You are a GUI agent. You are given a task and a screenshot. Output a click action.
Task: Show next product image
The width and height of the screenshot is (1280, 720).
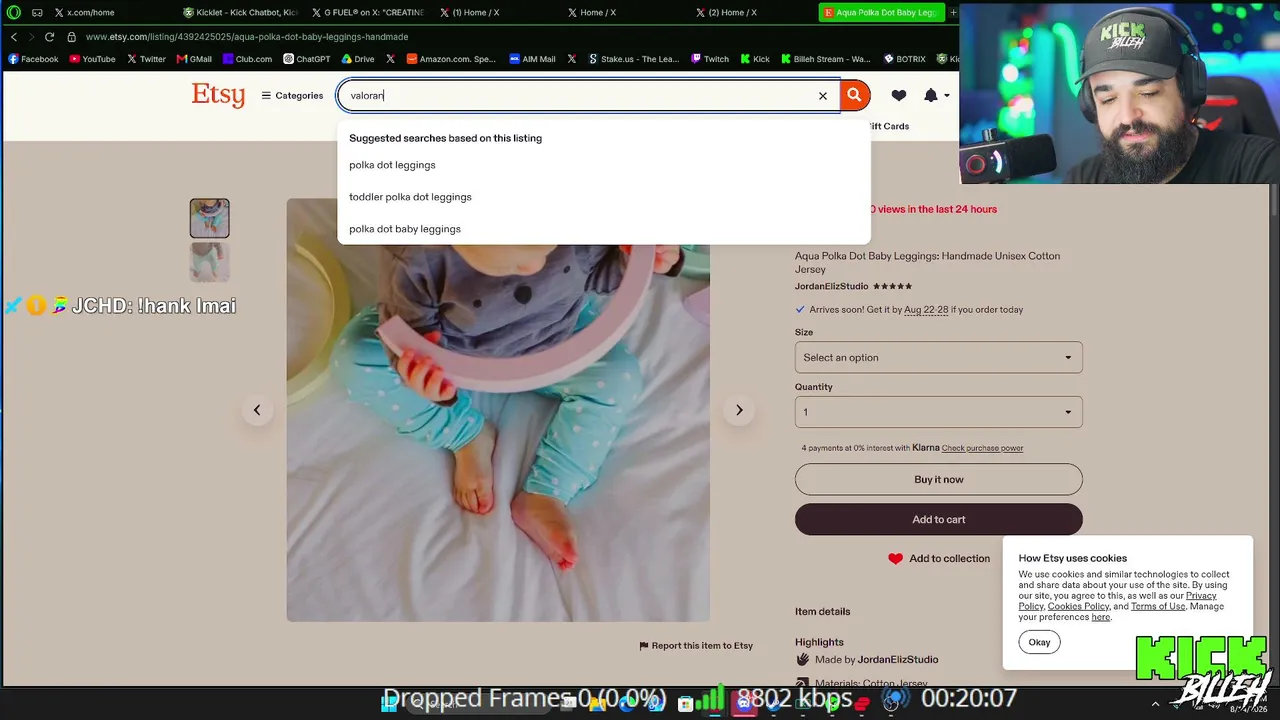739,410
